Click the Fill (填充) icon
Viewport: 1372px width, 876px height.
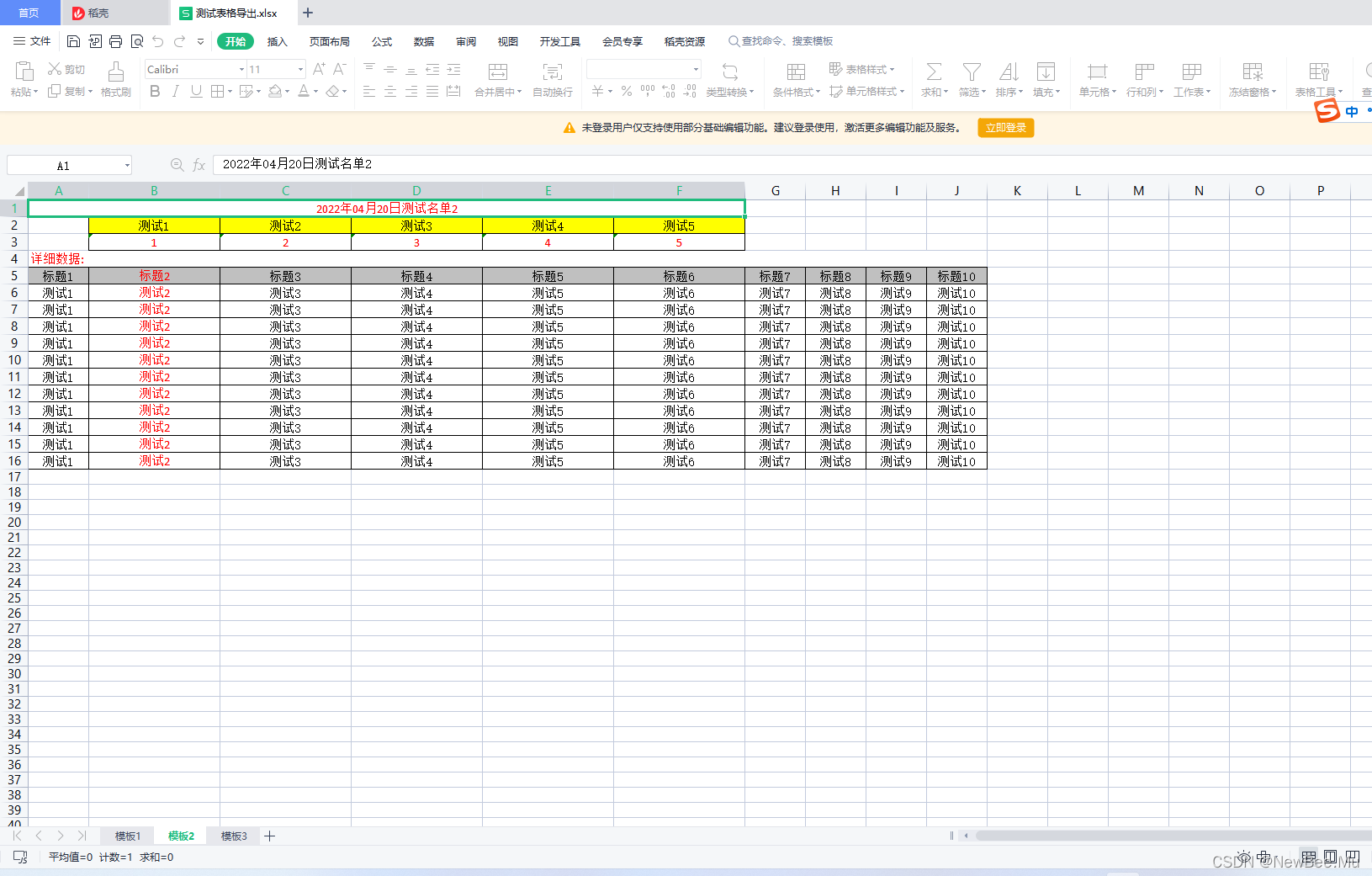point(1046,72)
